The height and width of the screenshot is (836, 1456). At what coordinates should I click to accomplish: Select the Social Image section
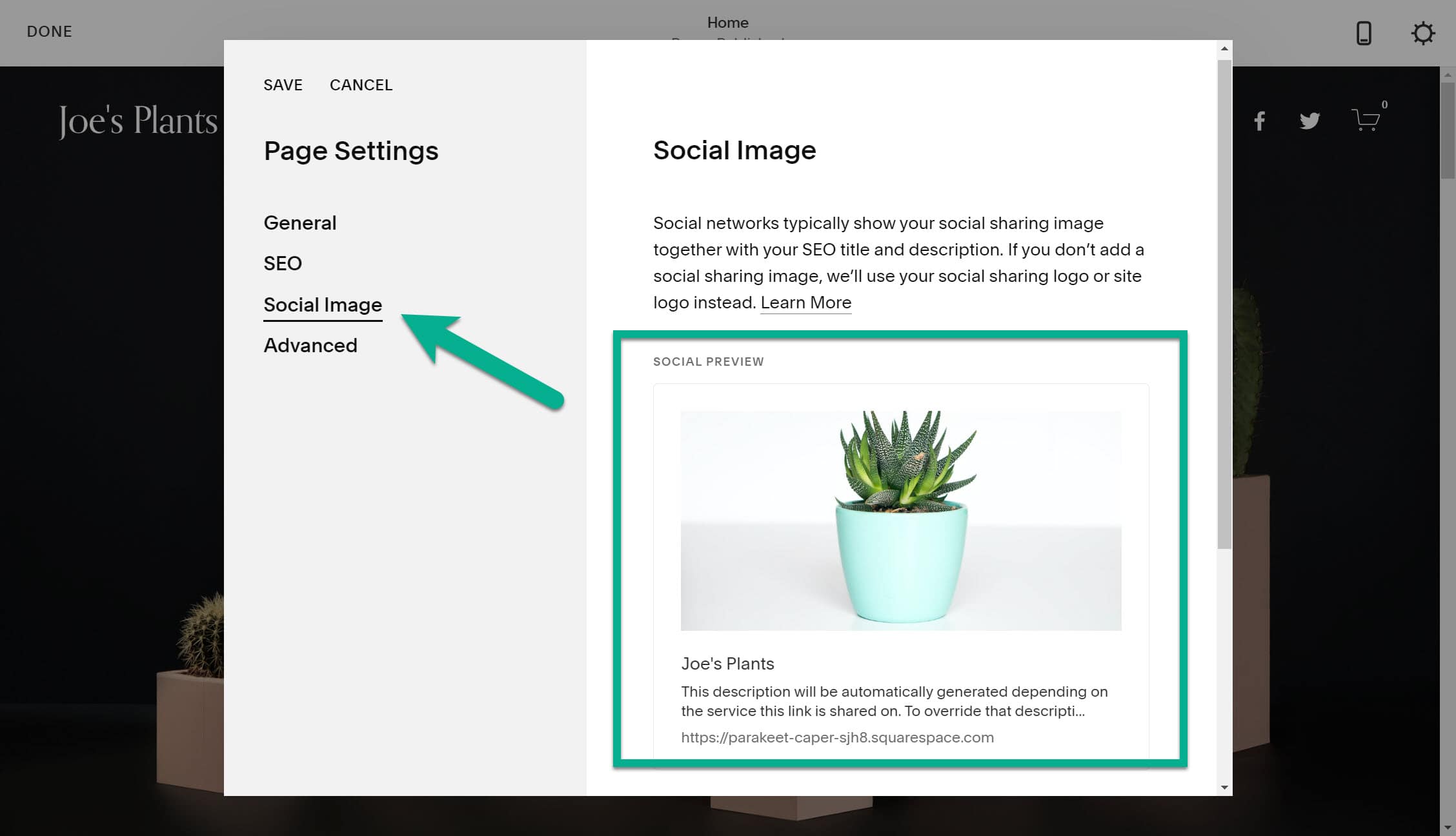tap(323, 304)
